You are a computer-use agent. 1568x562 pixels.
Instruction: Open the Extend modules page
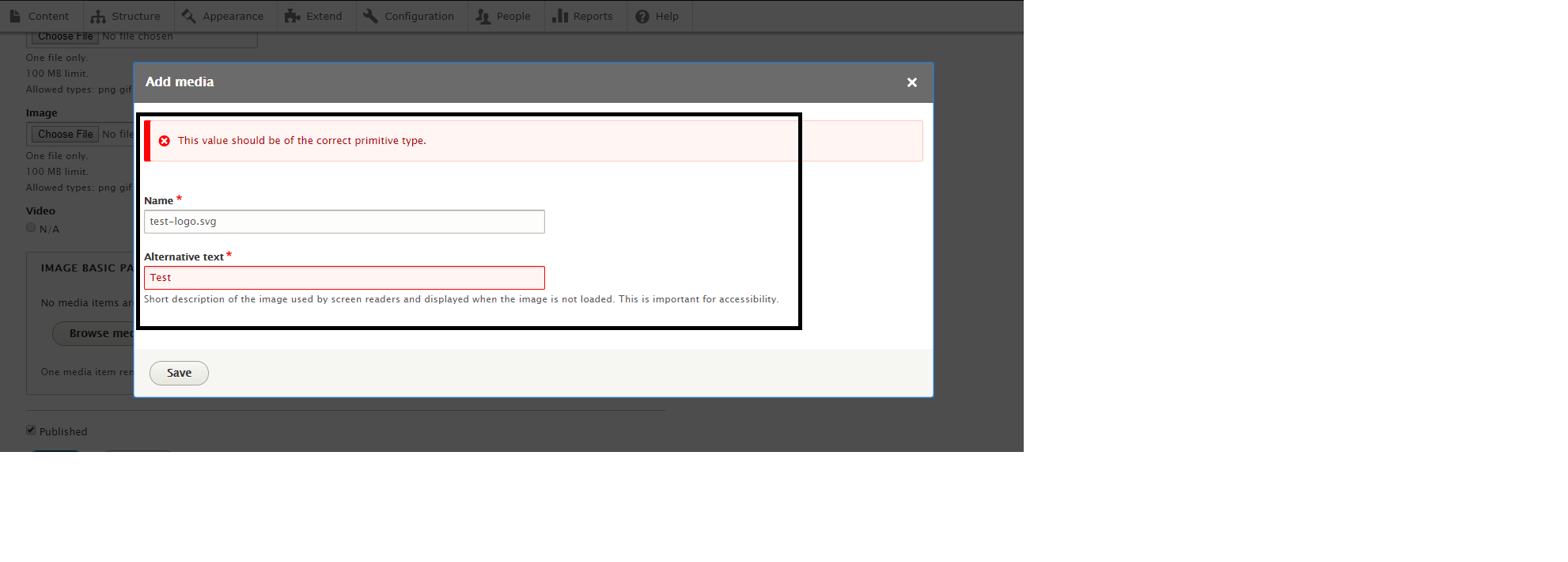[315, 16]
